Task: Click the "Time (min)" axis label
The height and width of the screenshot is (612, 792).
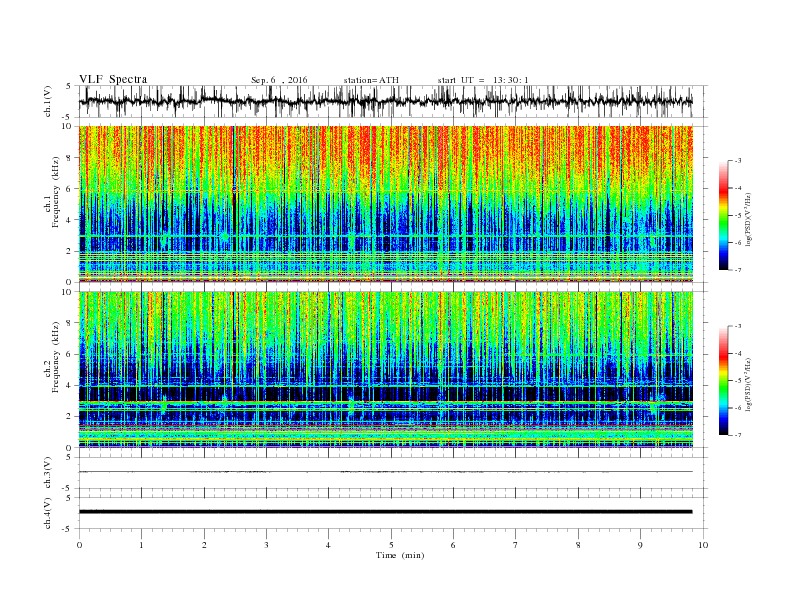Action: tap(400, 555)
